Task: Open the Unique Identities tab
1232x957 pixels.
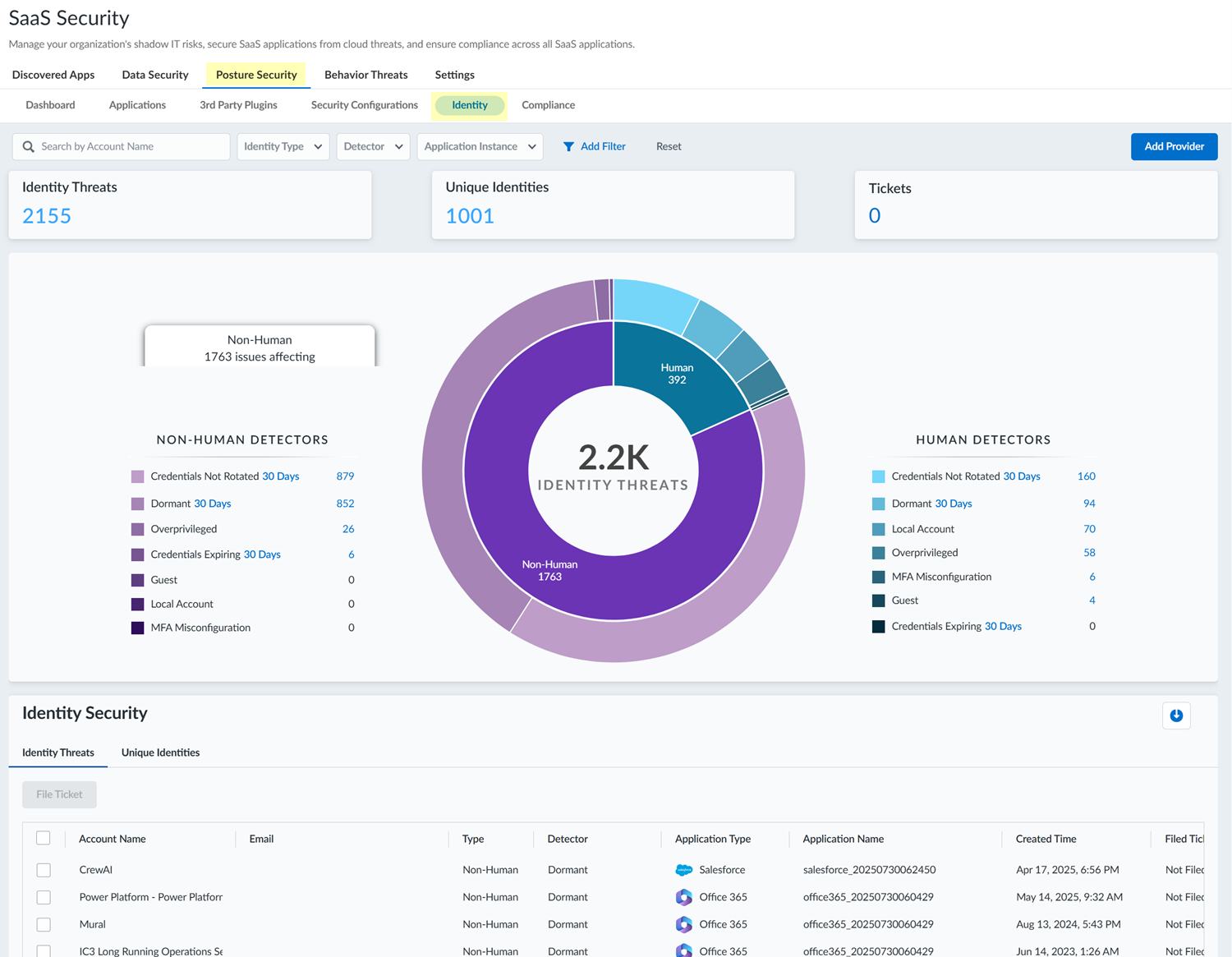Action: (x=160, y=752)
